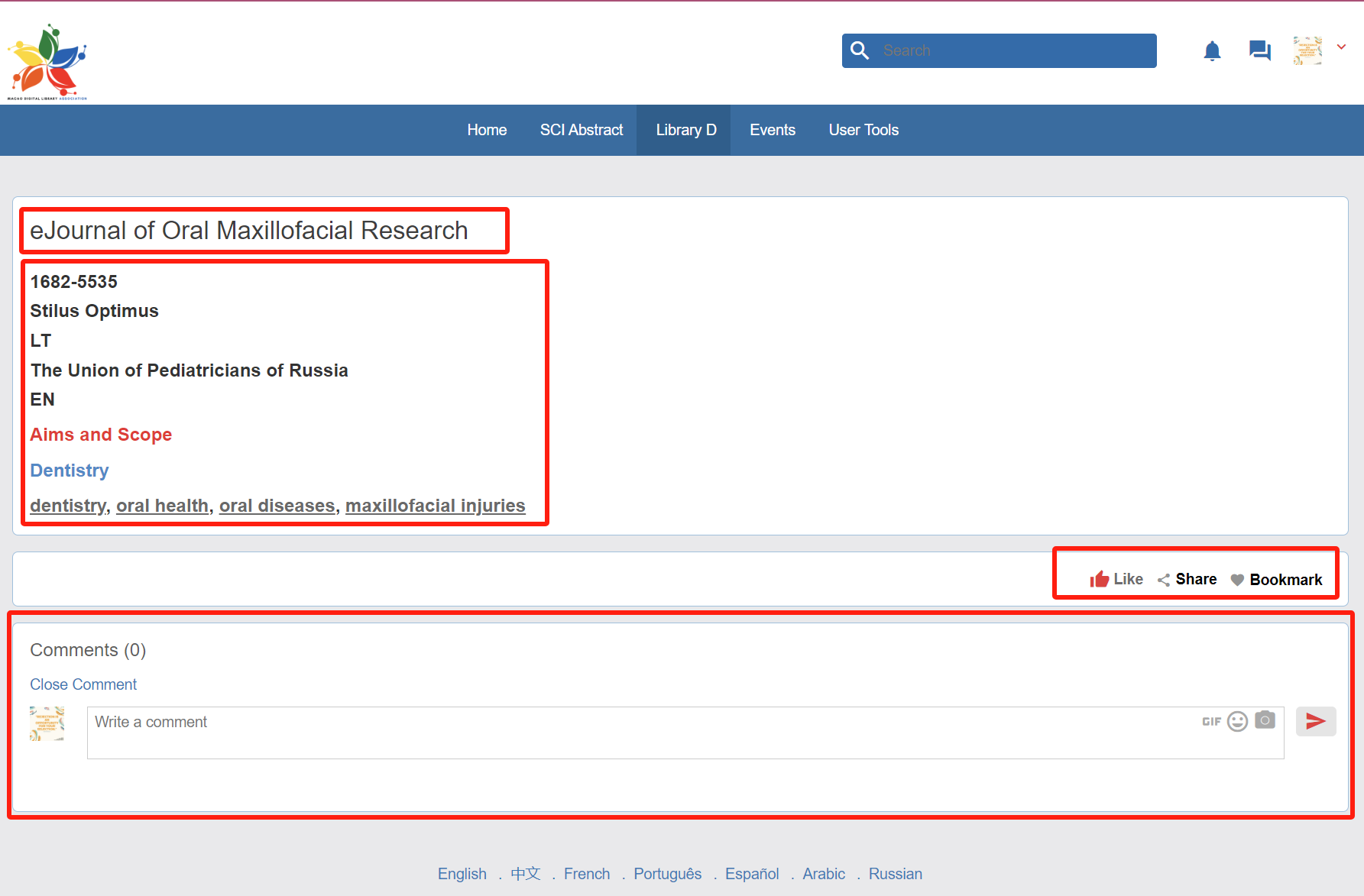The image size is (1364, 896).
Task: Open the Events menu
Action: coord(772,130)
